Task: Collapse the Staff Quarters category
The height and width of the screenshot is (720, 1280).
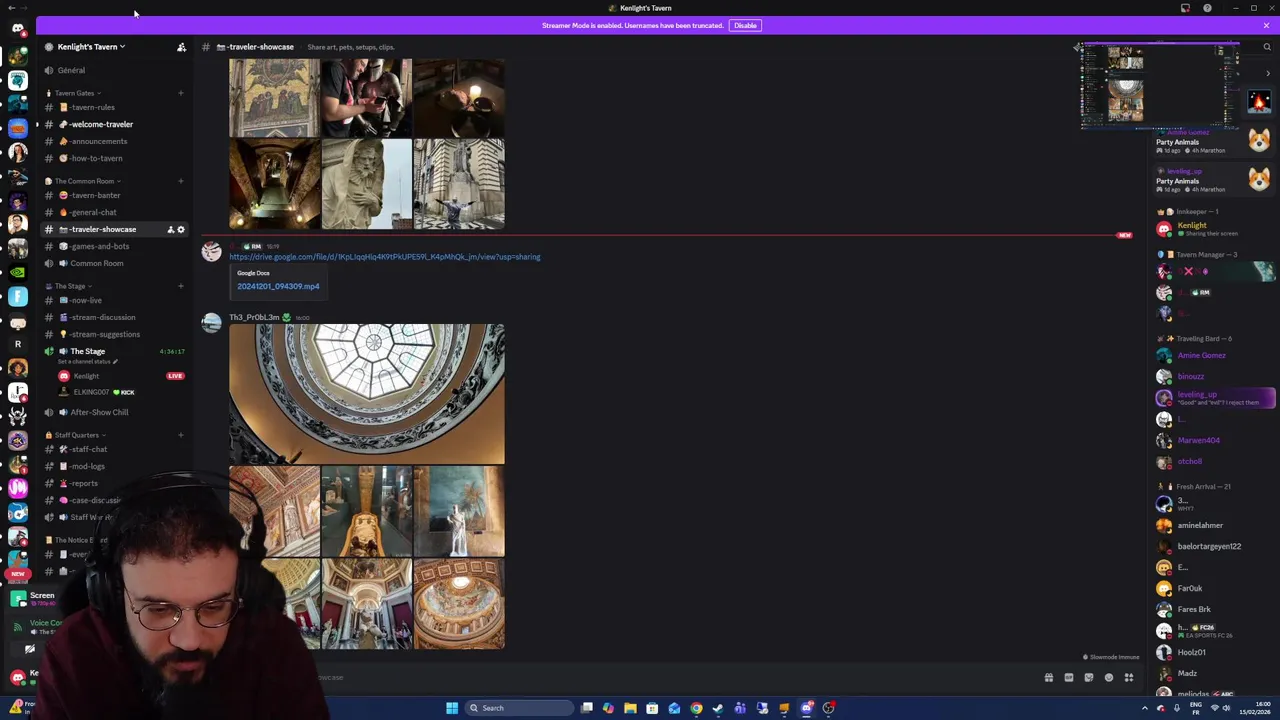Action: click(77, 435)
